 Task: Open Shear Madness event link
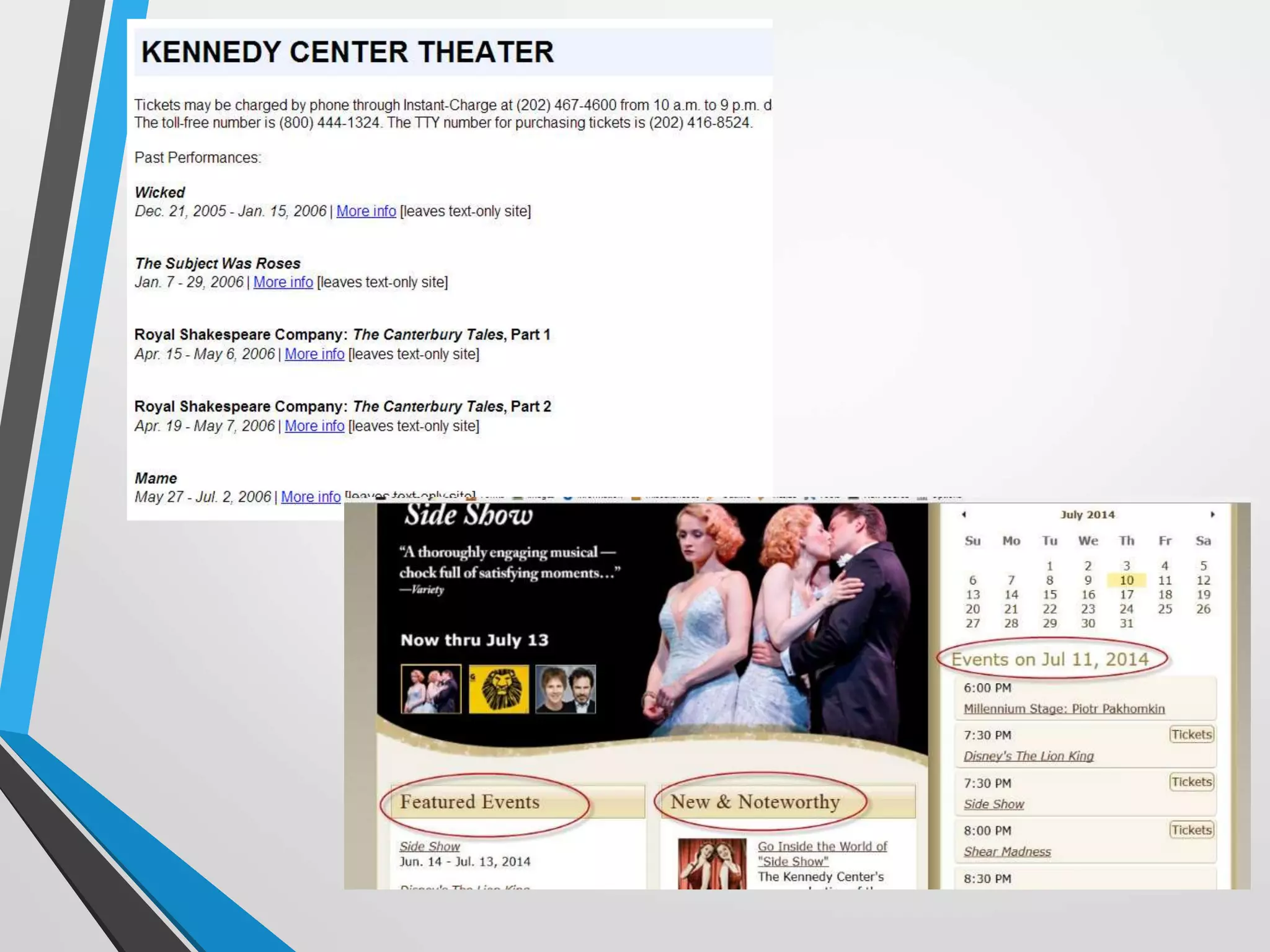(1007, 852)
